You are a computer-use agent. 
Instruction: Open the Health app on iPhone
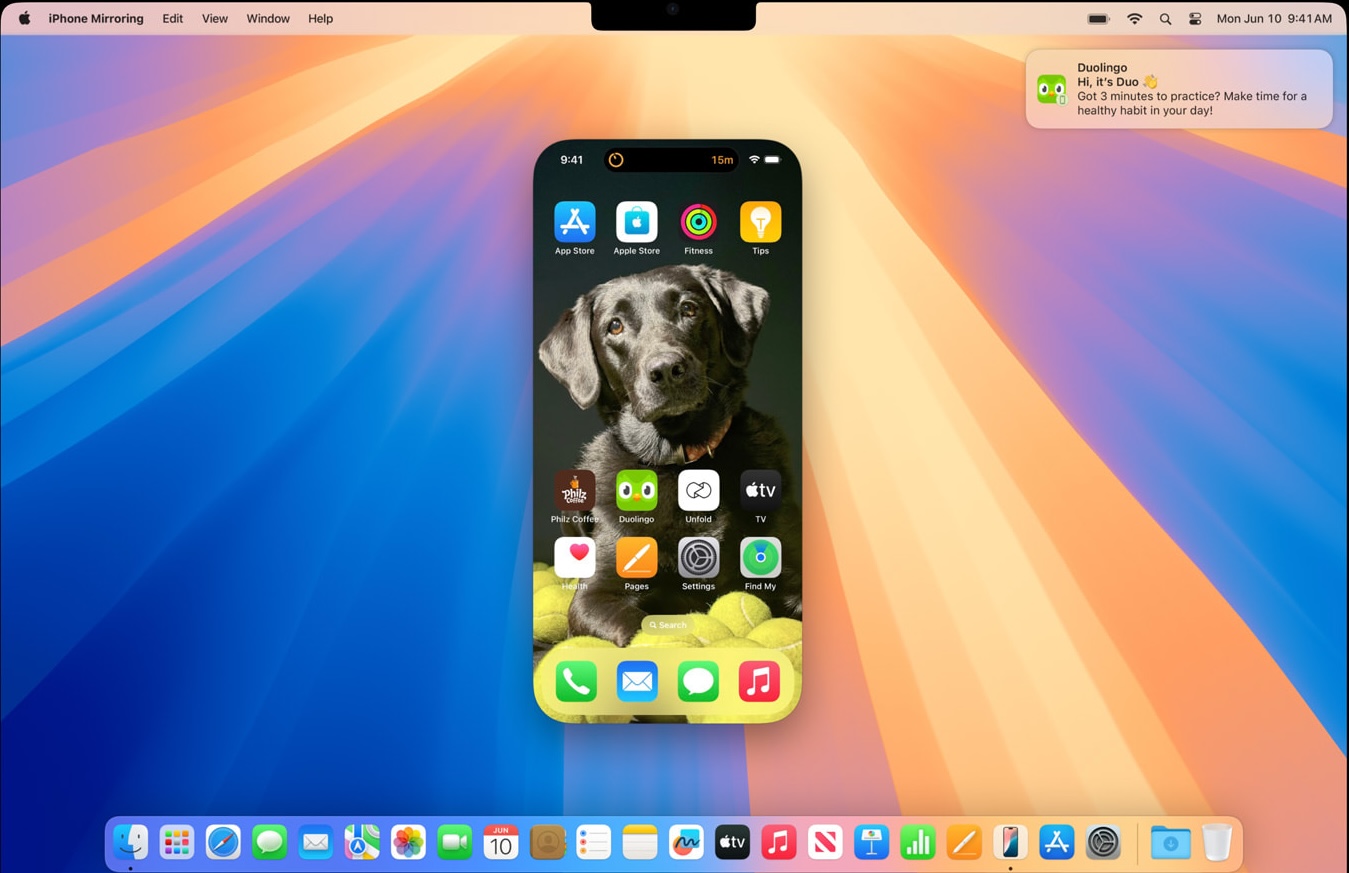[574, 558]
